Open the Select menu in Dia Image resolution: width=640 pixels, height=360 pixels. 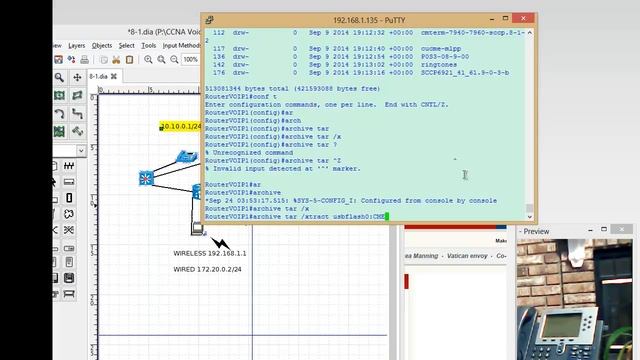pos(127,46)
